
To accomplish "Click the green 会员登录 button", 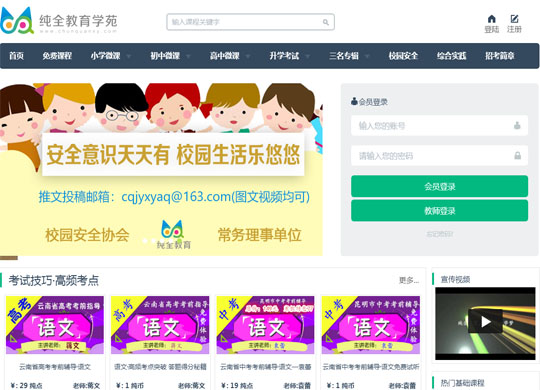I will tap(439, 186).
